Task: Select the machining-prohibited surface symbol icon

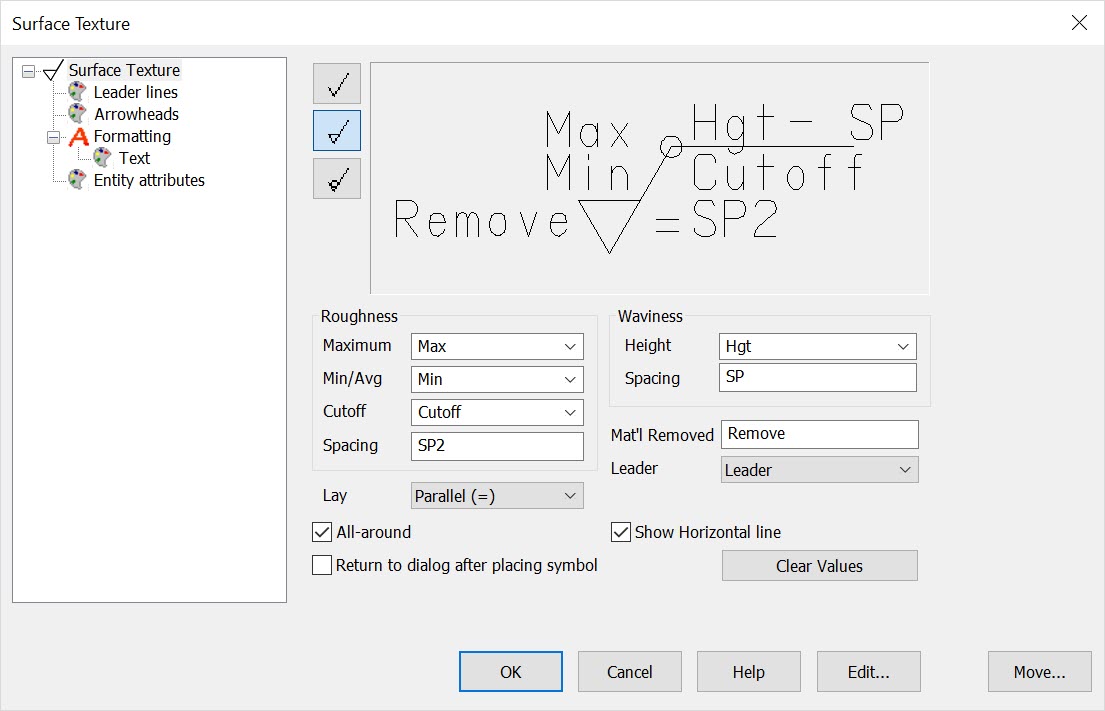Action: pyautogui.click(x=336, y=177)
